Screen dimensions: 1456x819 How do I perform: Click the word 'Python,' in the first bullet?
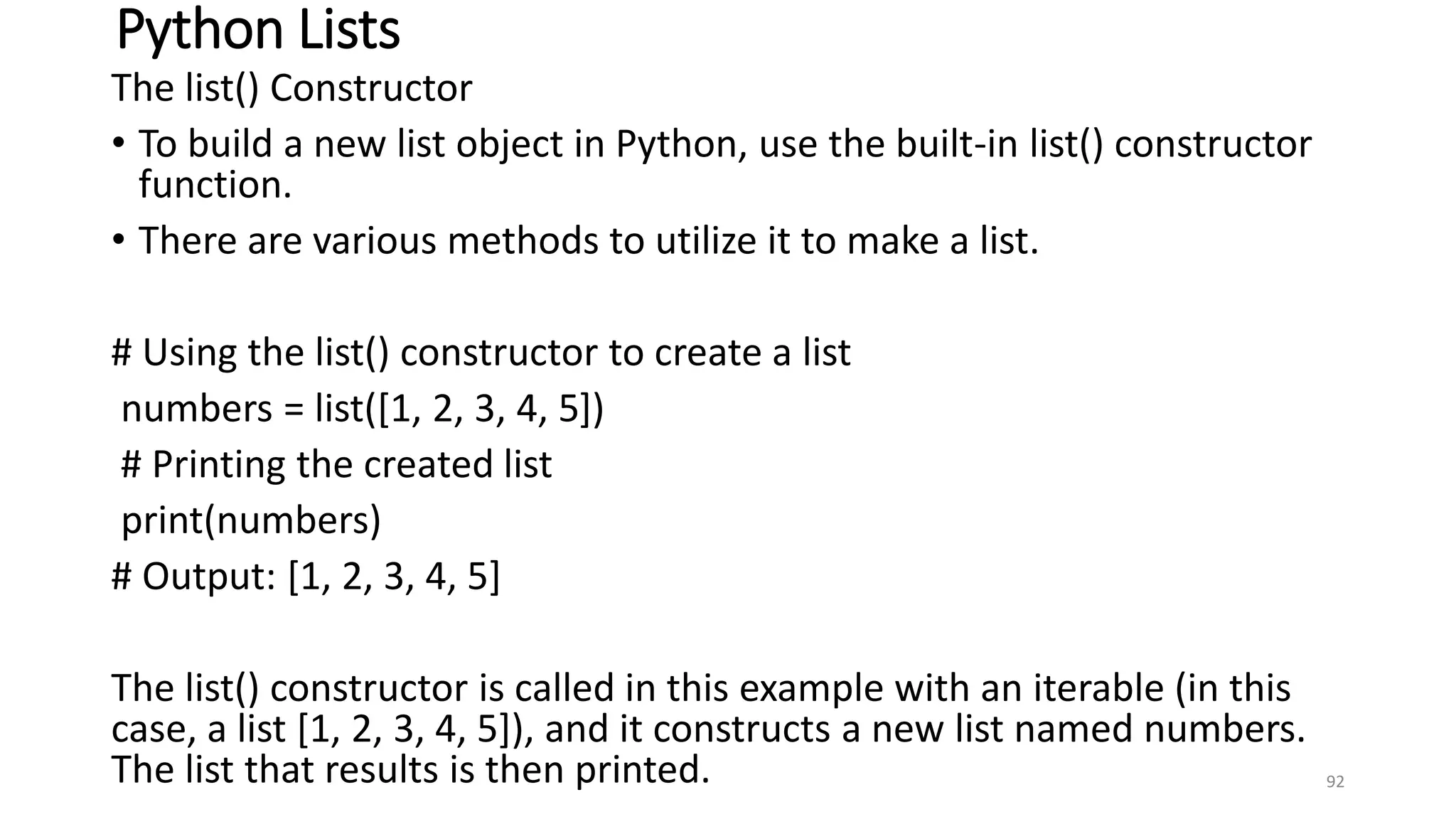click(x=680, y=144)
